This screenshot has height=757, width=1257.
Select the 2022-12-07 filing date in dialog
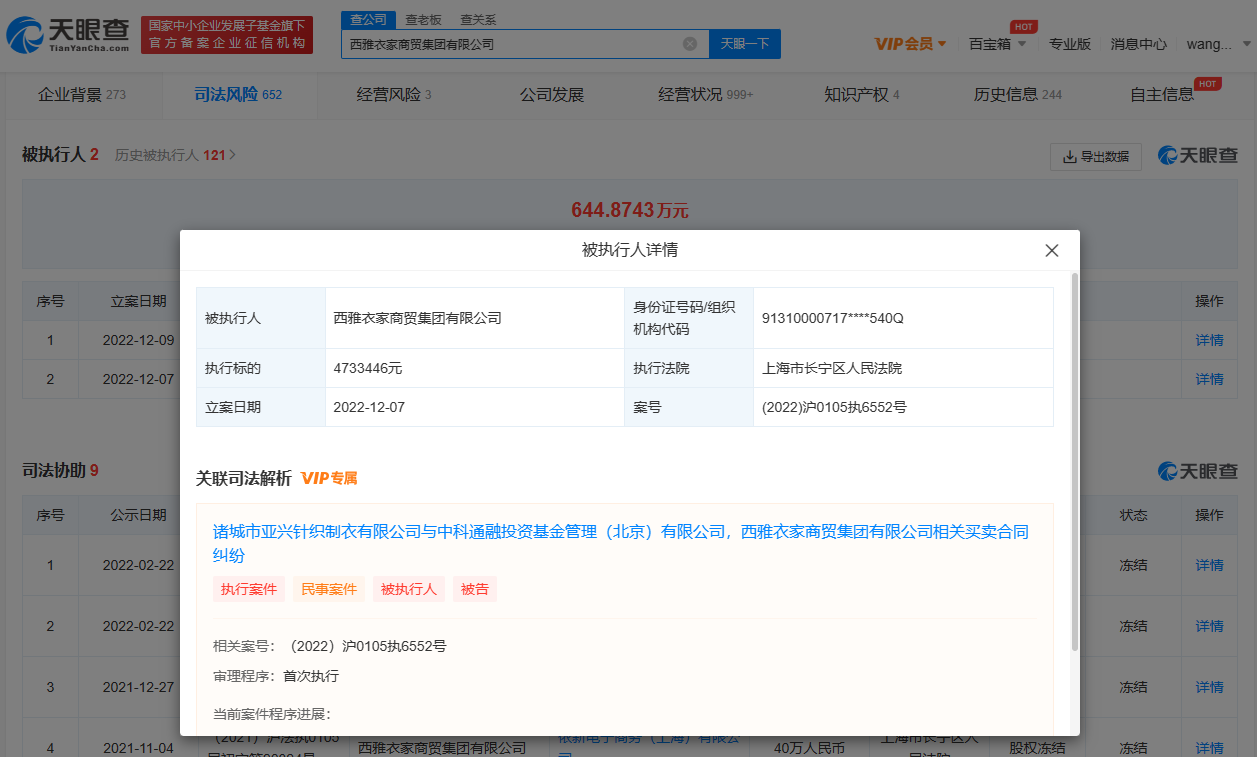(x=369, y=407)
